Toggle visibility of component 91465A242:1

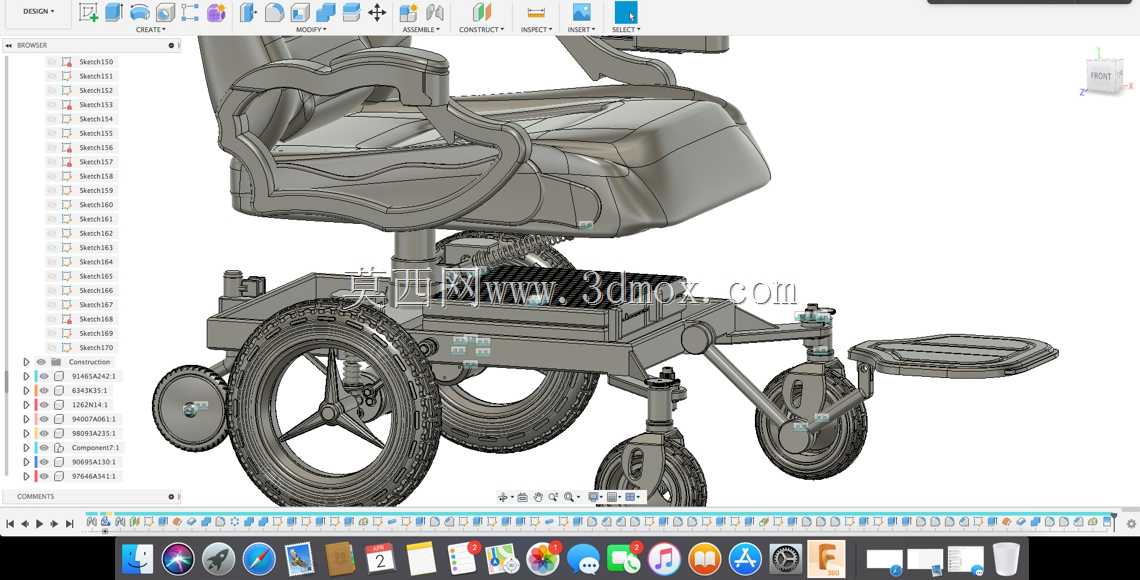(44, 376)
